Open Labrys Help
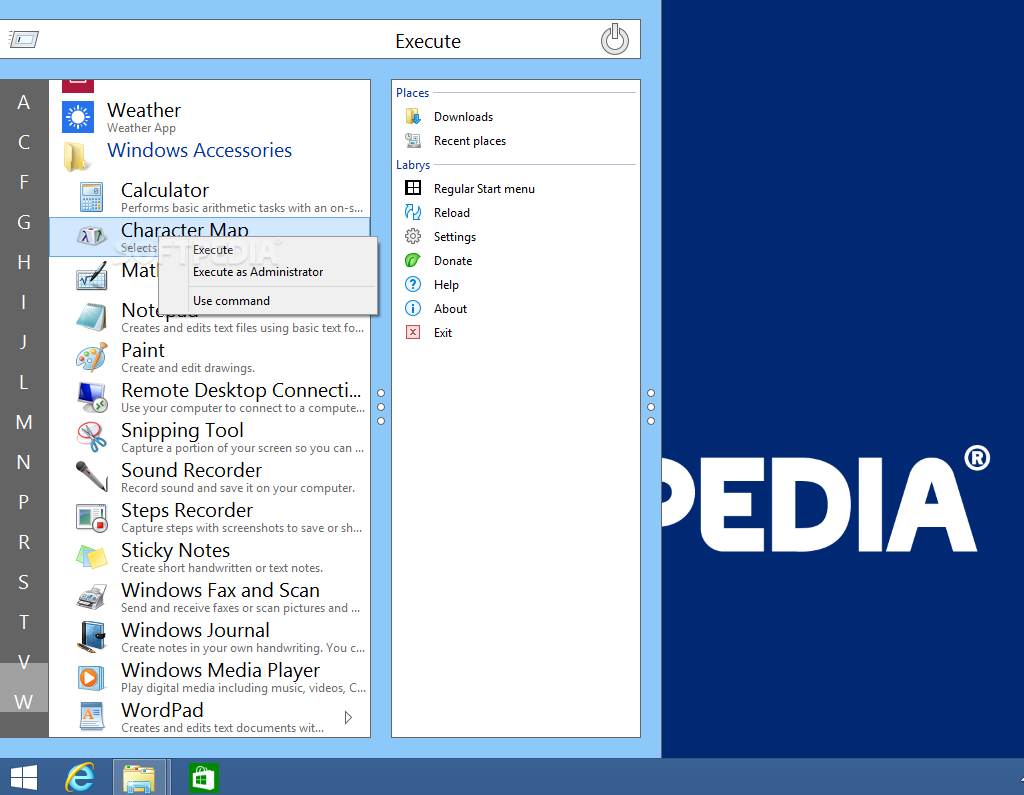The height and width of the screenshot is (795, 1024). [x=446, y=285]
